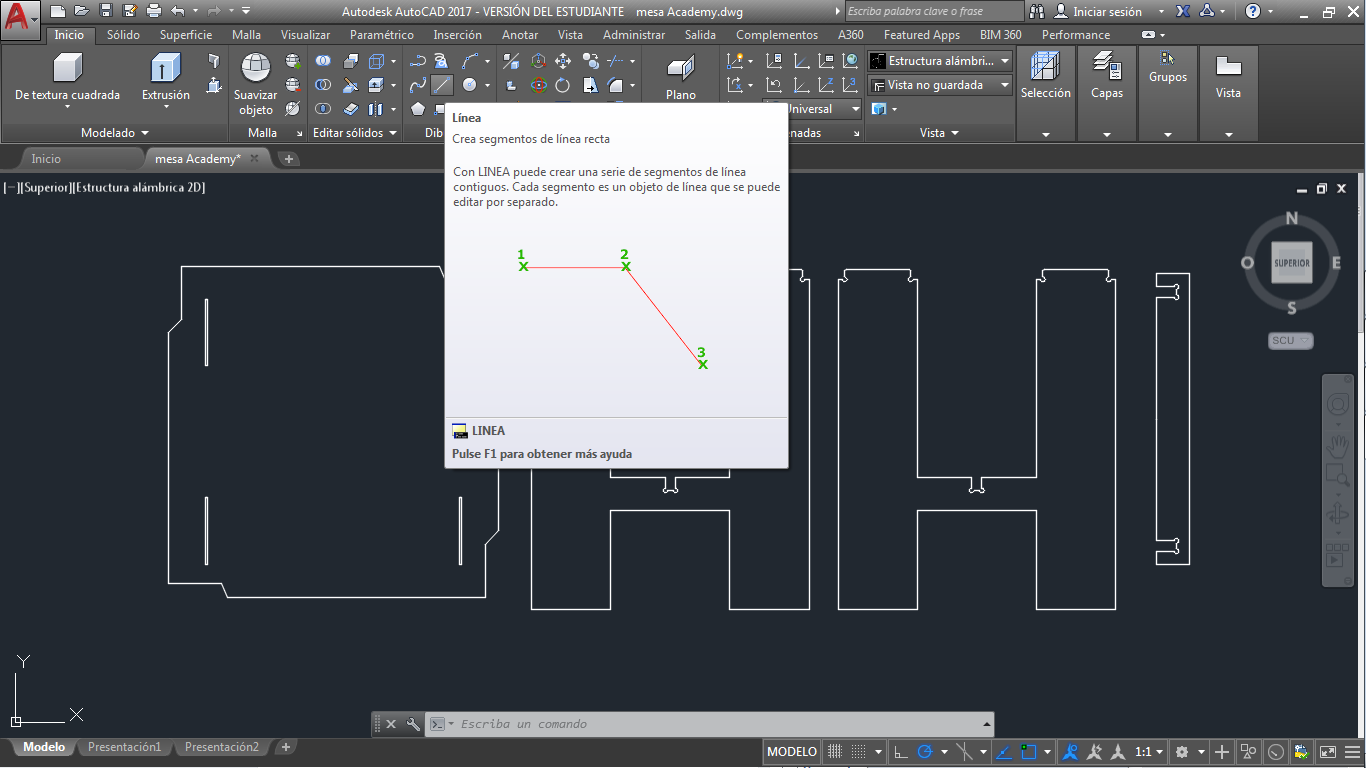
Task: Open the Vista panel folder icon
Action: point(1228,67)
